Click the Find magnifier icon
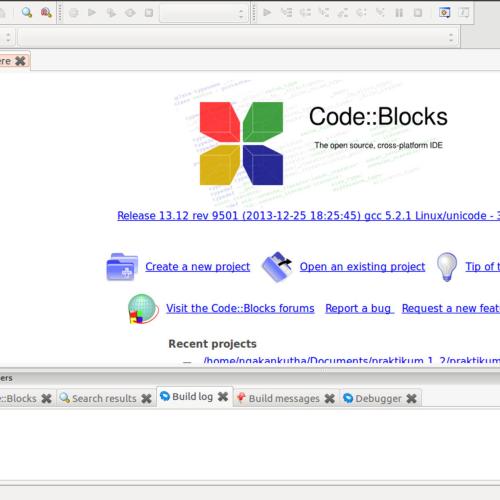 27,13
